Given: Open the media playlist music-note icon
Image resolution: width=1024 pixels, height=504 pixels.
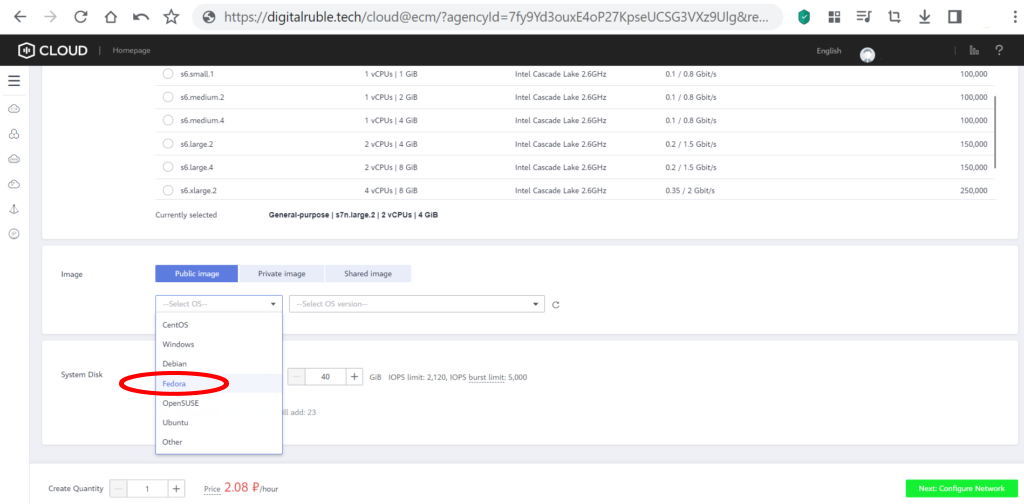Looking at the screenshot, I should click(864, 18).
